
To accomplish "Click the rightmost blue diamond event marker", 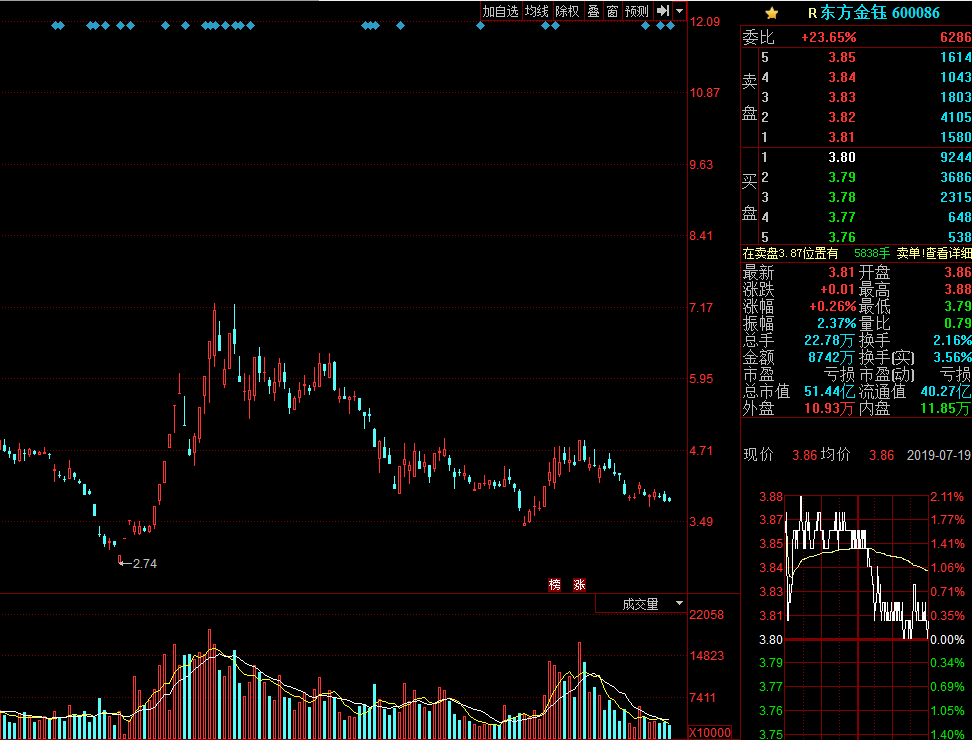I will (x=671, y=25).
